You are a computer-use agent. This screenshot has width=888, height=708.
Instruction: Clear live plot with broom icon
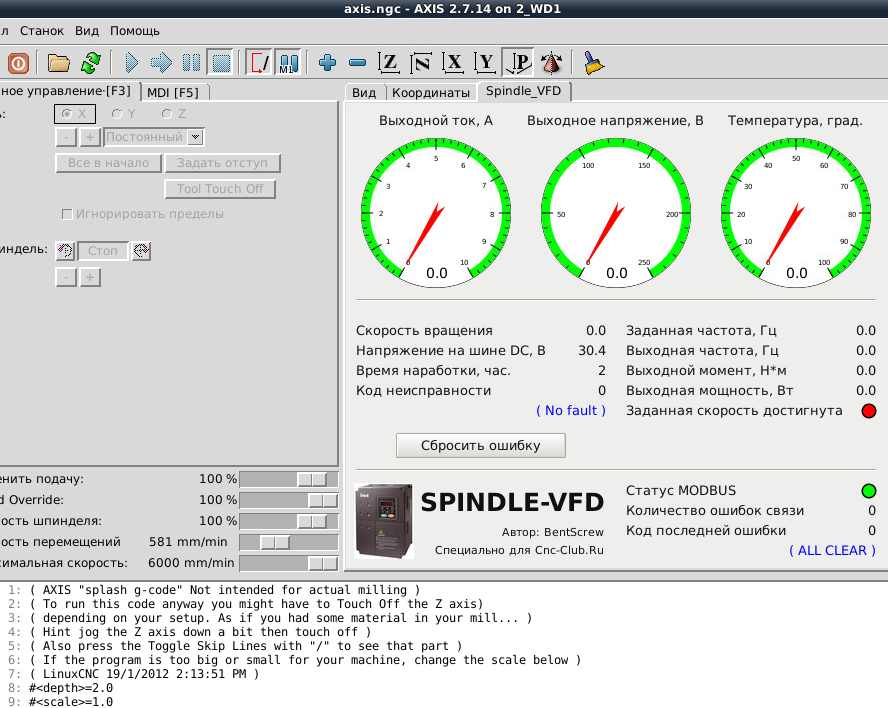tap(593, 62)
